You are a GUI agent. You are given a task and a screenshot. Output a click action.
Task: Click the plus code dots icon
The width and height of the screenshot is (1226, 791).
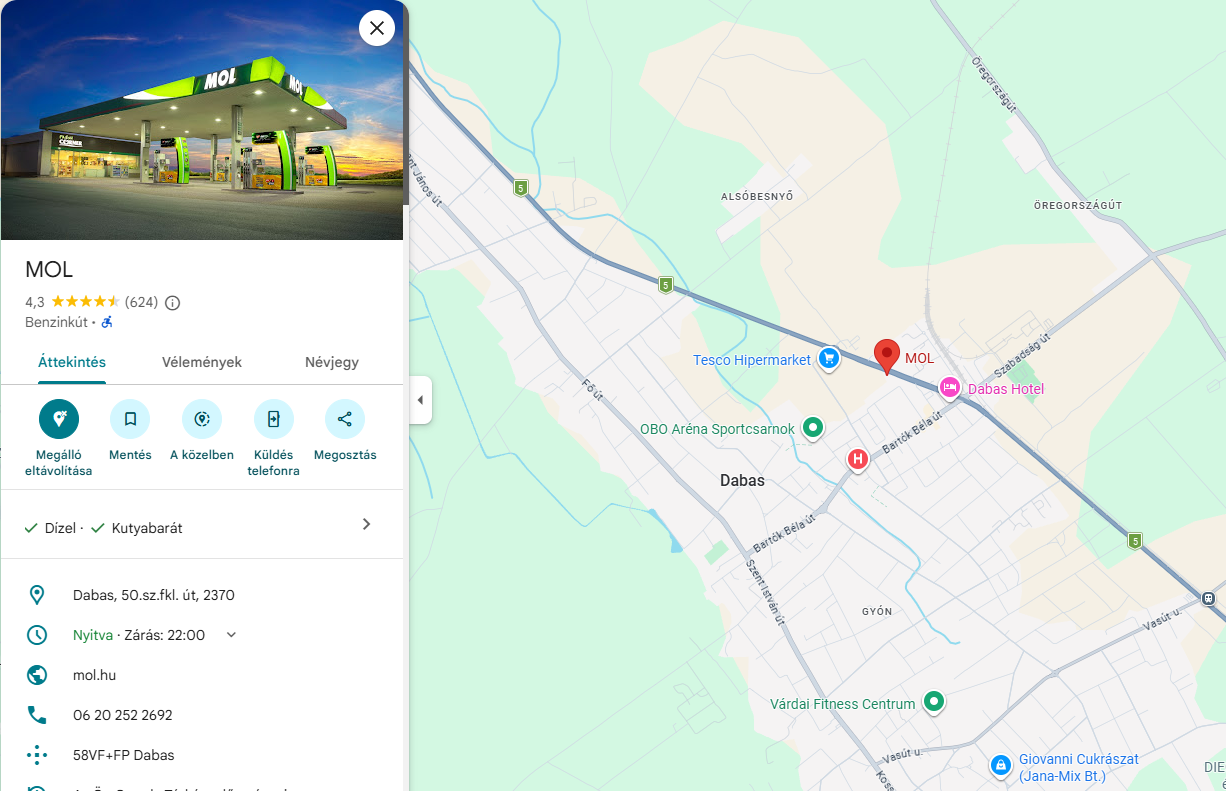tap(37, 755)
